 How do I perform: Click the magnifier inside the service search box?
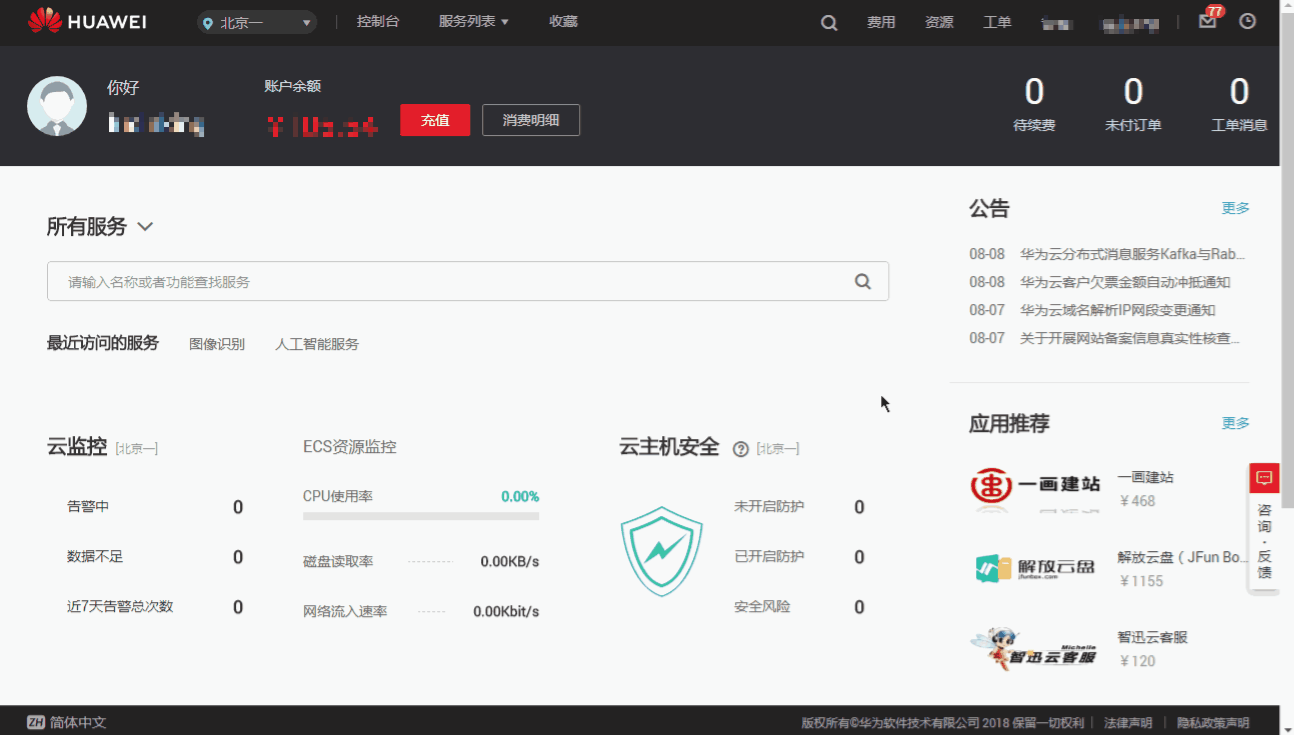pos(862,281)
